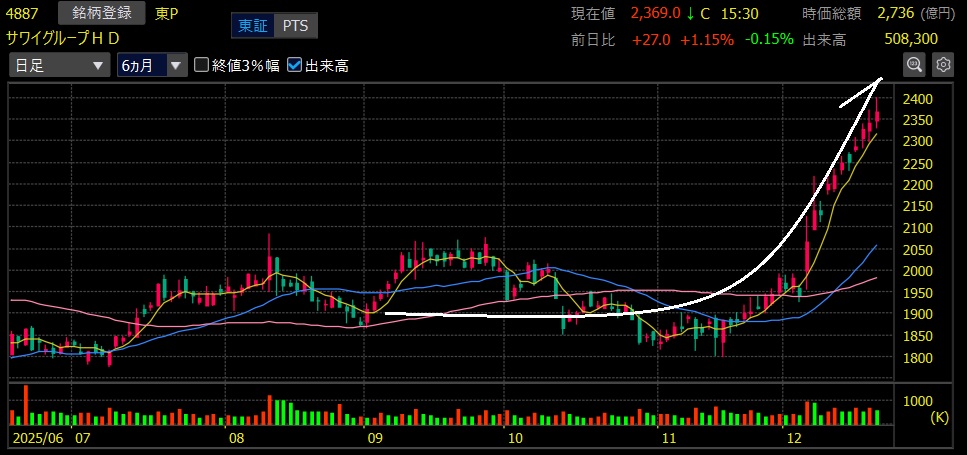Click the 東P market label
This screenshot has height=455, width=967.
pos(164,13)
